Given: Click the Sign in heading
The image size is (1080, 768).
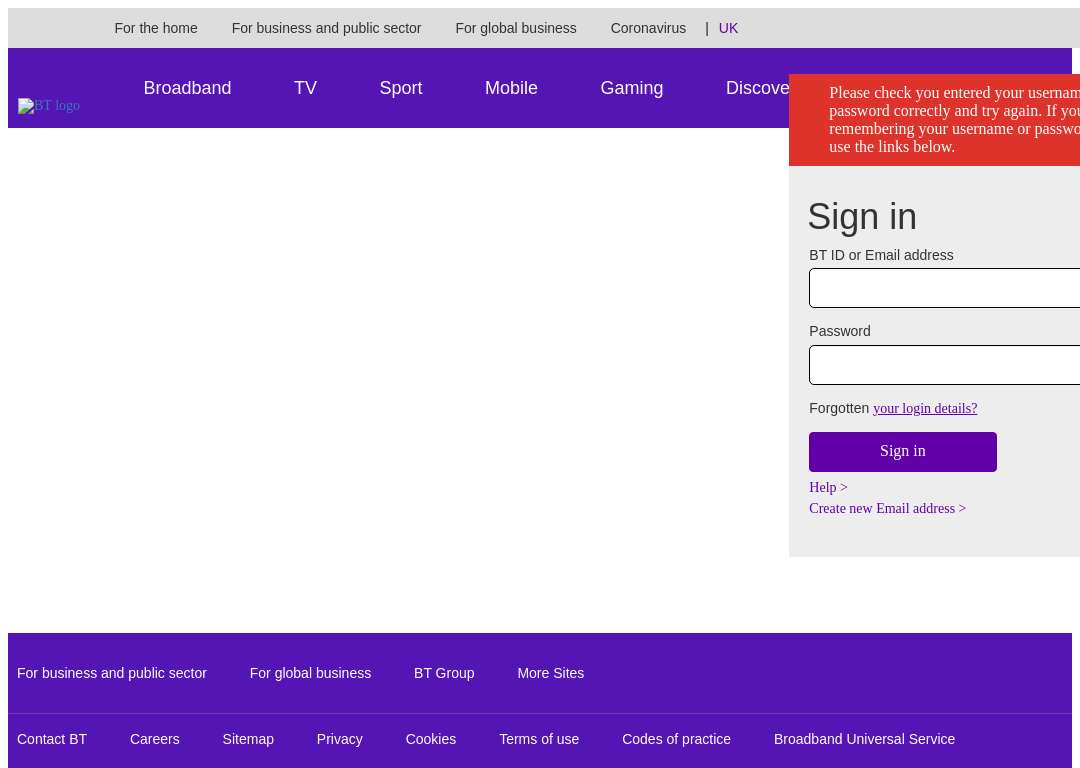Looking at the screenshot, I should click(x=862, y=216).
